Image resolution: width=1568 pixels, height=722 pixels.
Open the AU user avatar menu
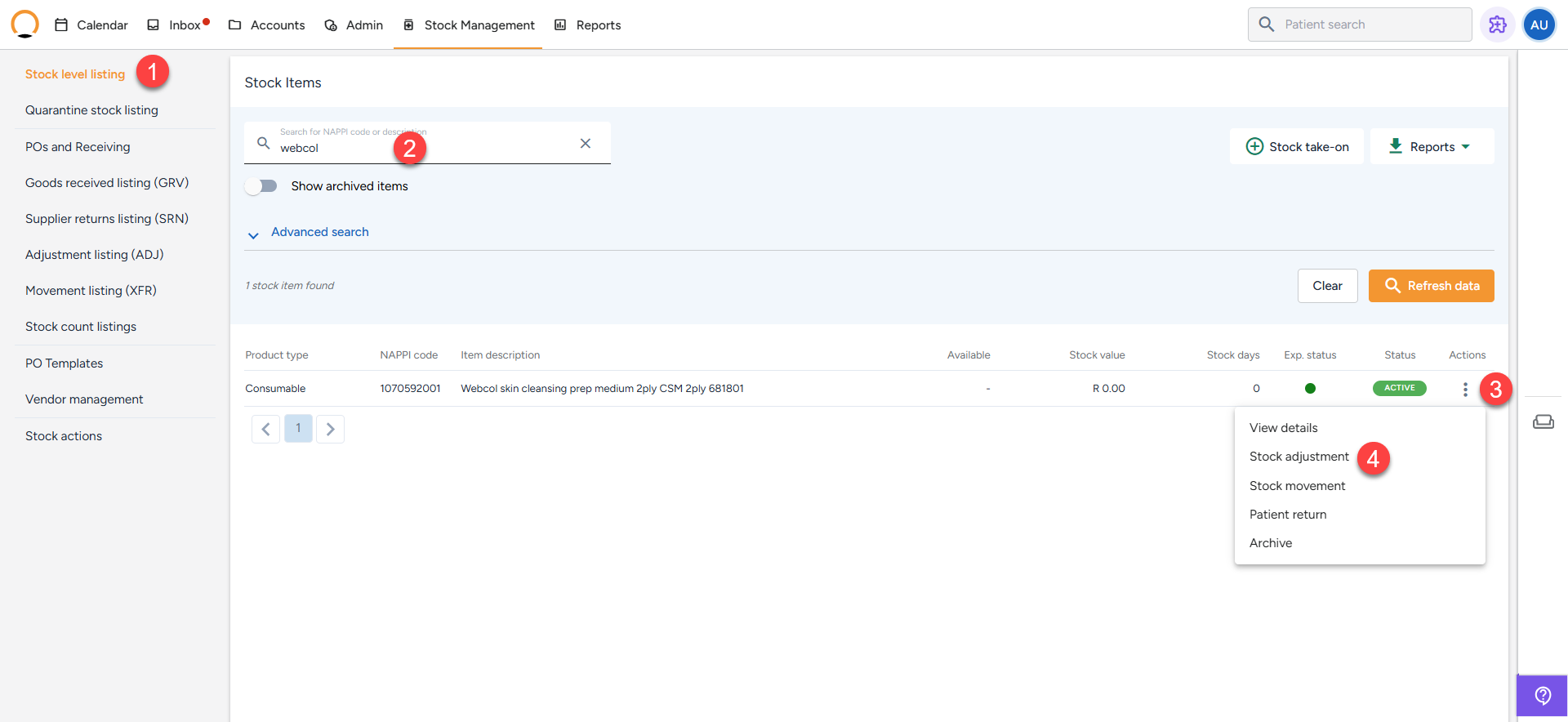[1539, 25]
